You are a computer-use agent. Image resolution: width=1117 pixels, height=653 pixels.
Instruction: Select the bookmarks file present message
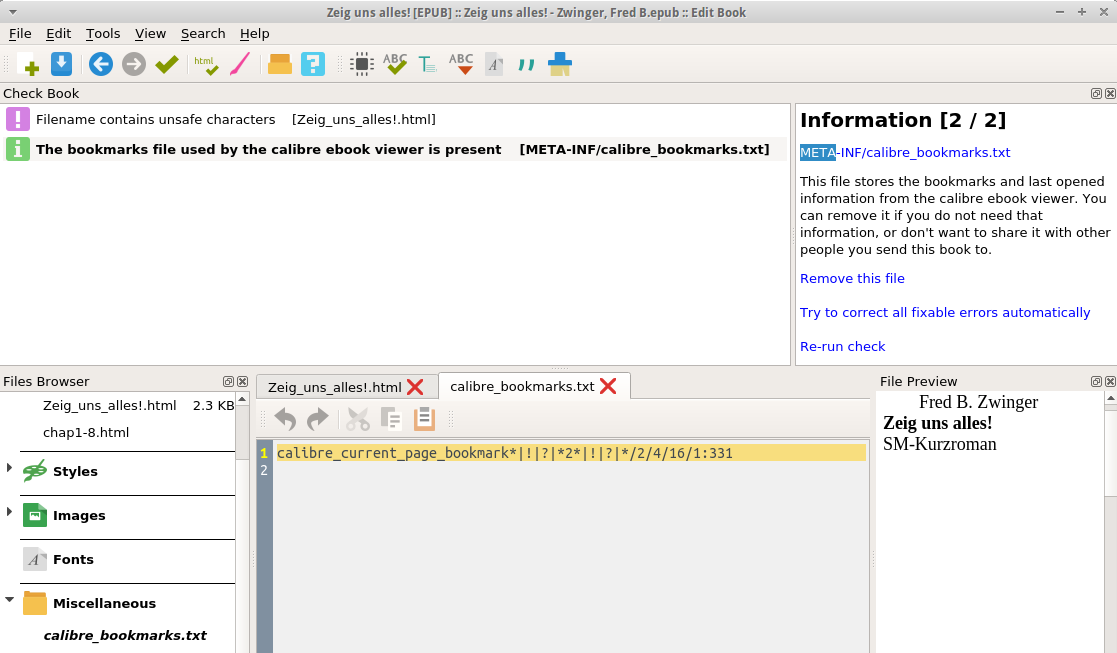[x=395, y=150]
